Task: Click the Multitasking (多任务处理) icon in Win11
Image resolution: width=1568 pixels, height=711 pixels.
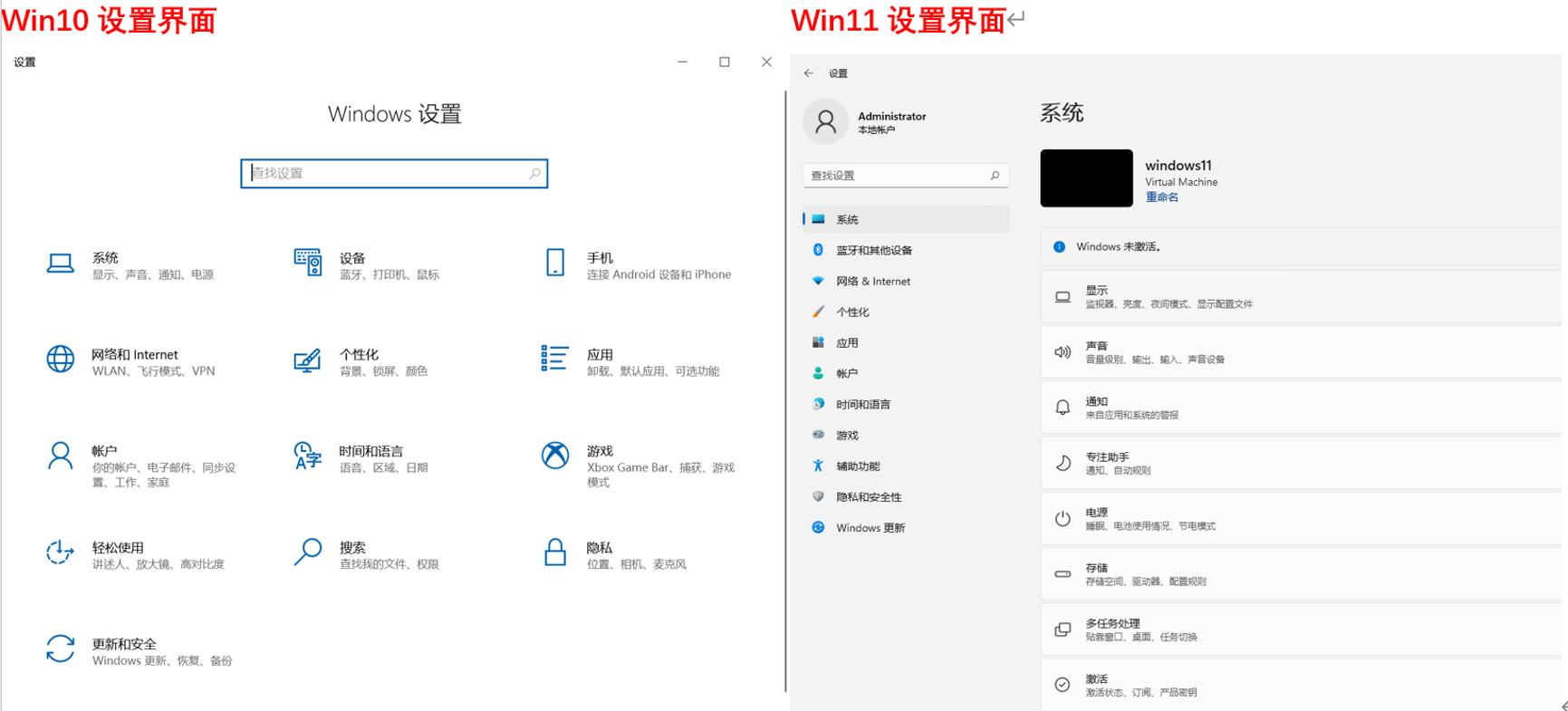Action: pyautogui.click(x=1063, y=629)
